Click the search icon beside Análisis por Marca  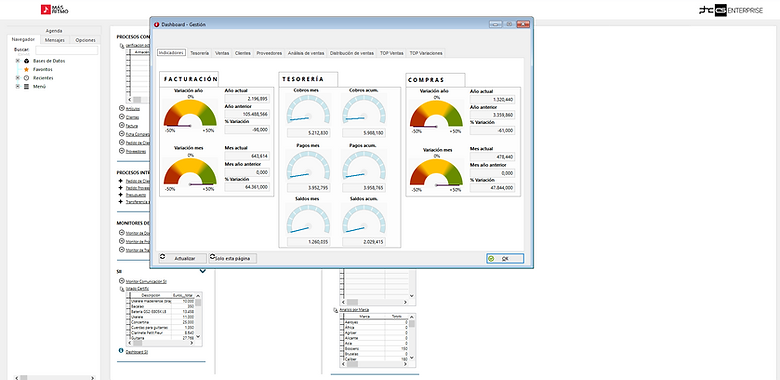[336, 309]
